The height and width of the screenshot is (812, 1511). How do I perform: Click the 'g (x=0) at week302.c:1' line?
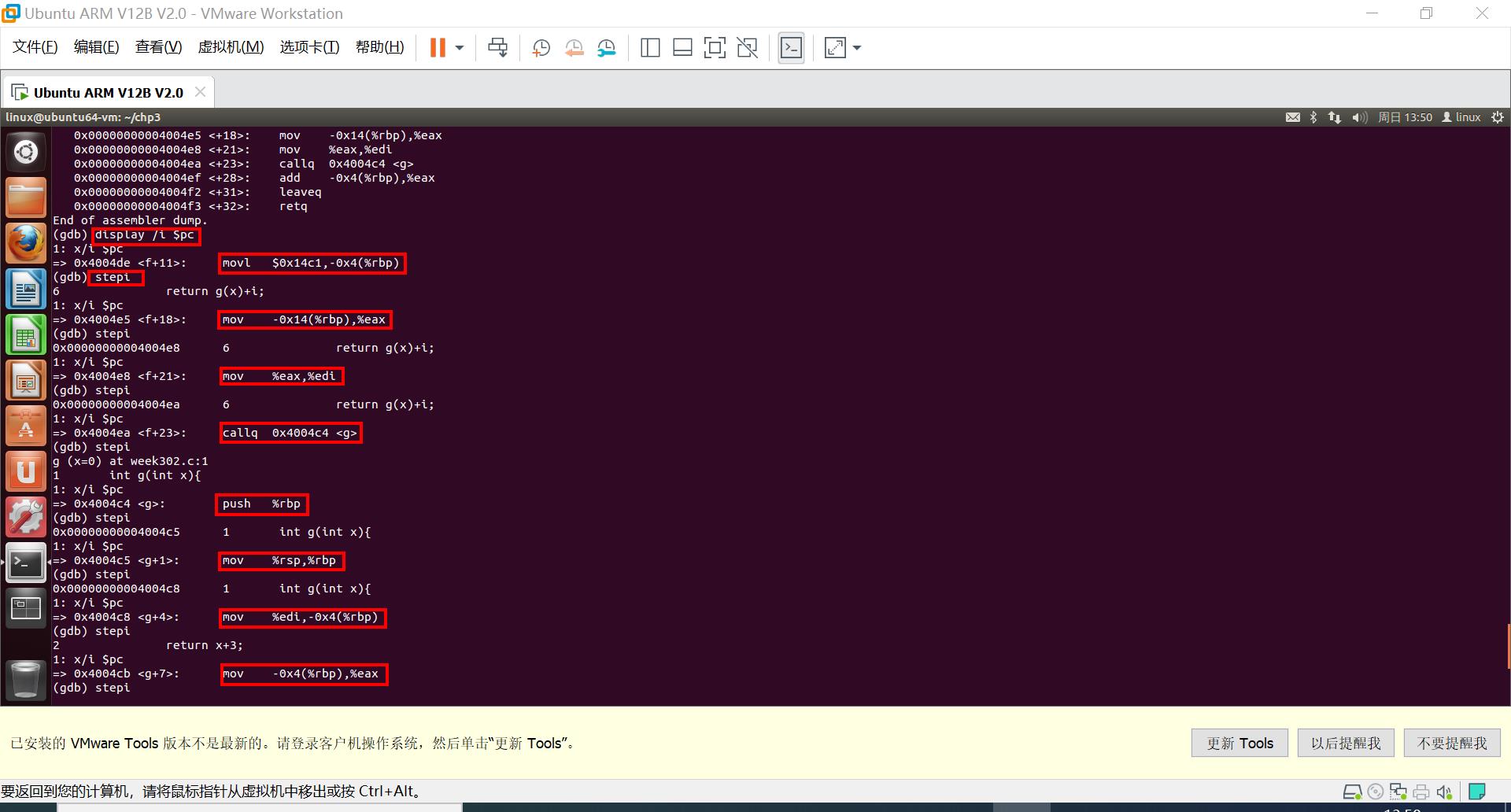[131, 461]
